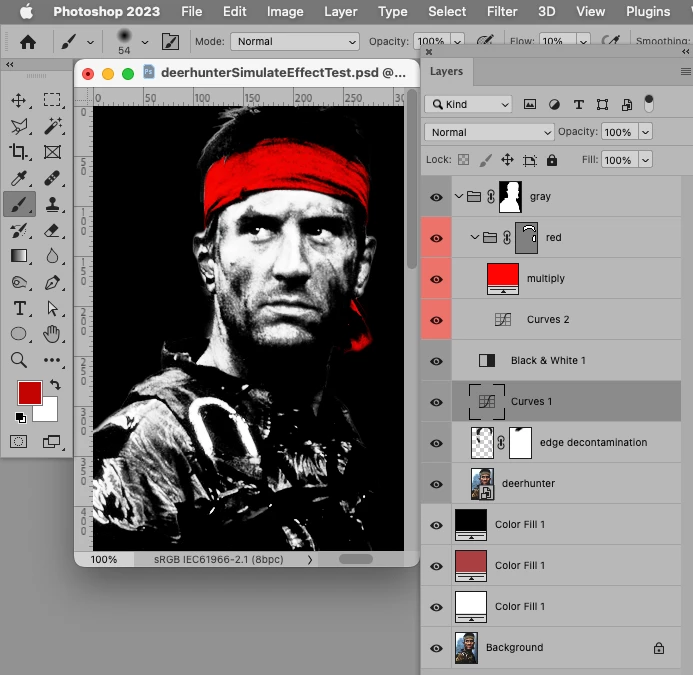This screenshot has height=675, width=693.
Task: Change the screen mode
Action: (51, 441)
